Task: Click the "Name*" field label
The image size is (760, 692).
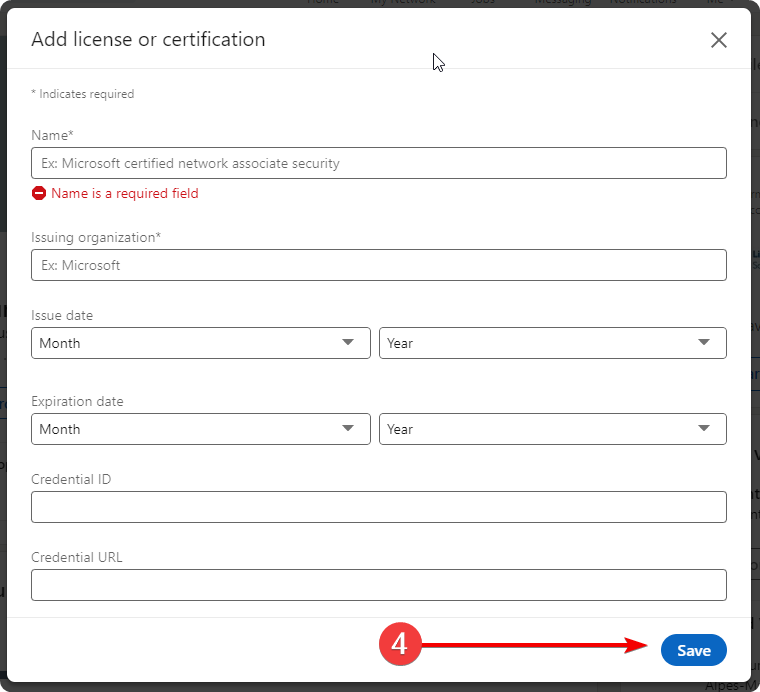Action: point(52,135)
